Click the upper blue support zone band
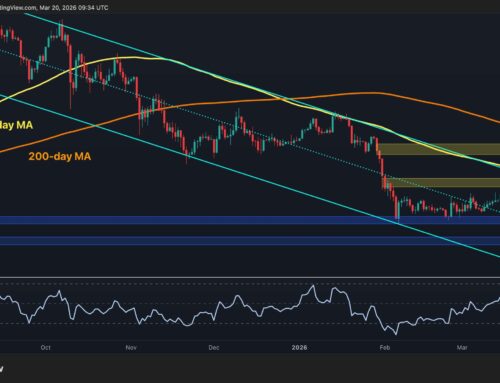 tap(250, 220)
